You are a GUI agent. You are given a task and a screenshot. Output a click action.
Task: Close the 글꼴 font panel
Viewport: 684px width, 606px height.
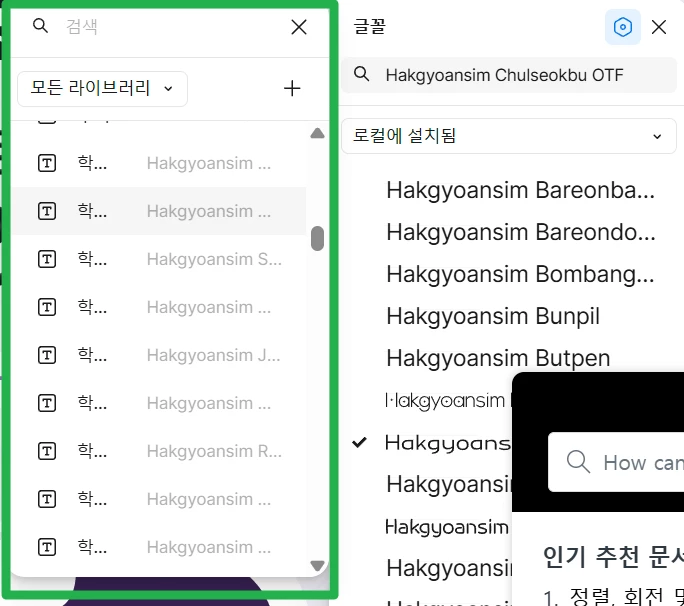(659, 27)
